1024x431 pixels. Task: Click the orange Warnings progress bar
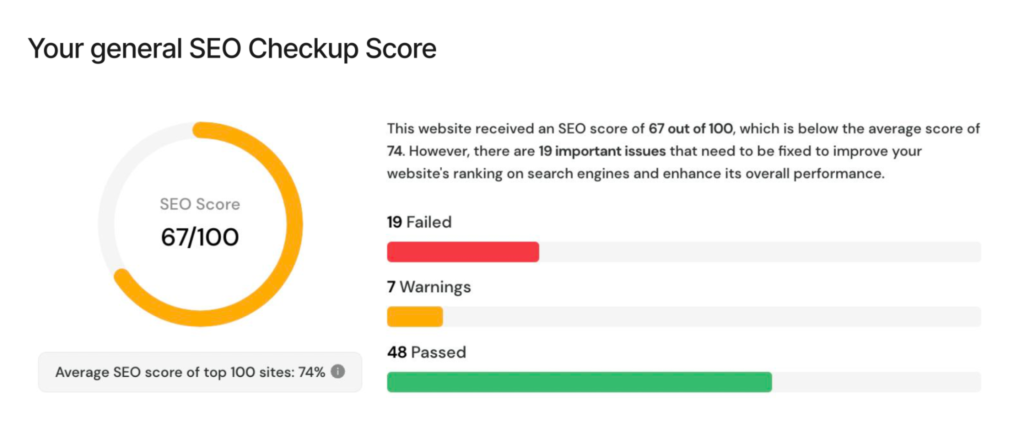(x=415, y=317)
